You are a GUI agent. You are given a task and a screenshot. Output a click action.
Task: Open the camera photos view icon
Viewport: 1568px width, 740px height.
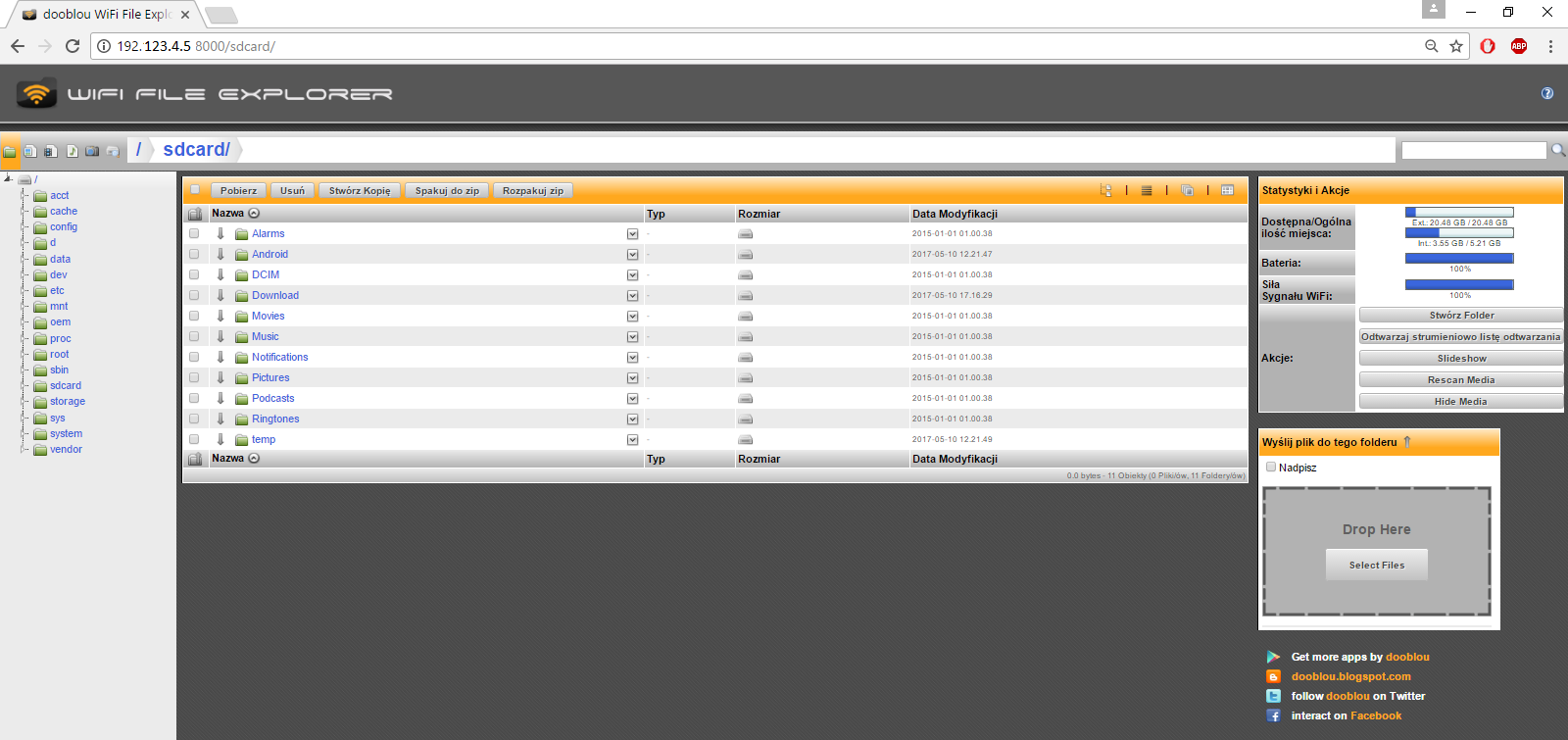click(92, 151)
